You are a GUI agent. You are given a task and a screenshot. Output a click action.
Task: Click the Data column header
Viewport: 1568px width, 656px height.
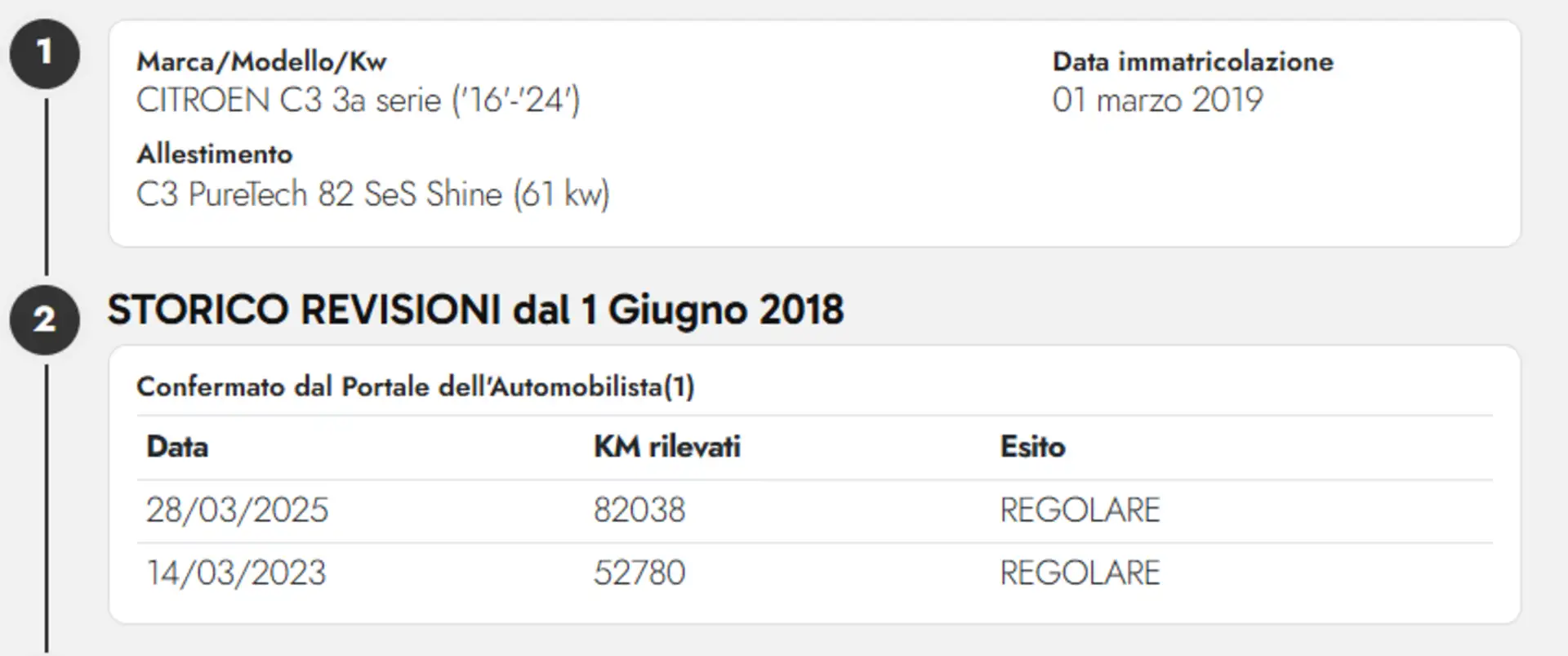pos(177,447)
